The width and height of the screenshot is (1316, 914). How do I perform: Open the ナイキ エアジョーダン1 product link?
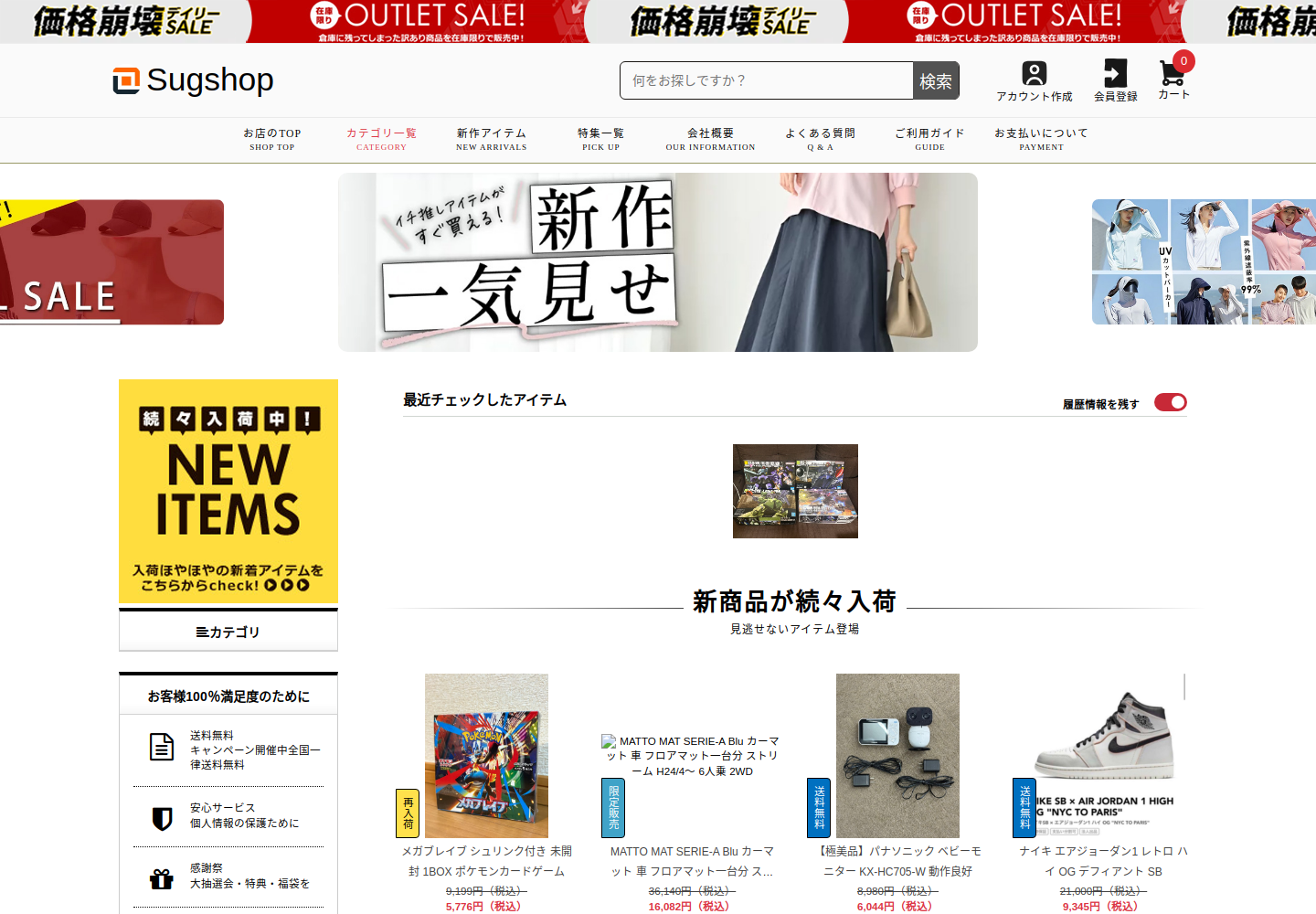pos(1103,861)
